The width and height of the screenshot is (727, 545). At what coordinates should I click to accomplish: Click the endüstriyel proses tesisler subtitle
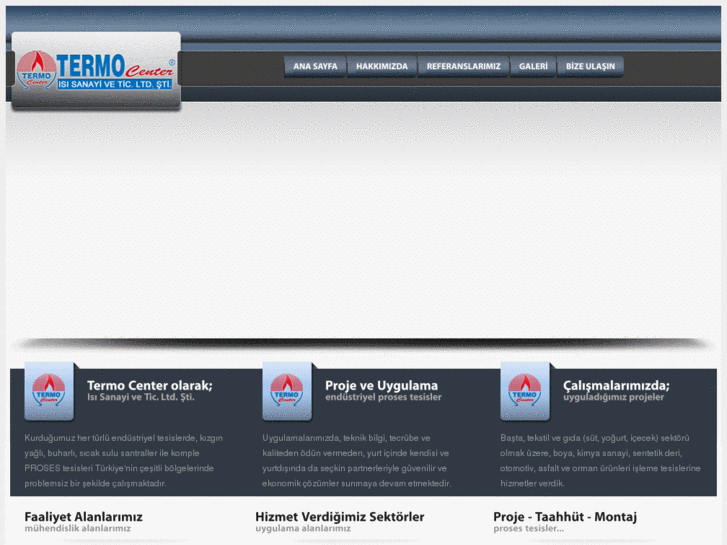tap(383, 397)
